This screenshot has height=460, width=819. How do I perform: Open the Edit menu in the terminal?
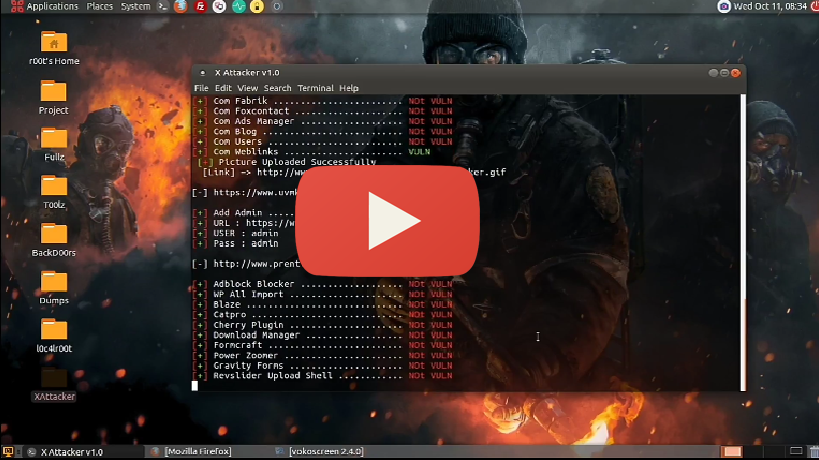click(223, 88)
